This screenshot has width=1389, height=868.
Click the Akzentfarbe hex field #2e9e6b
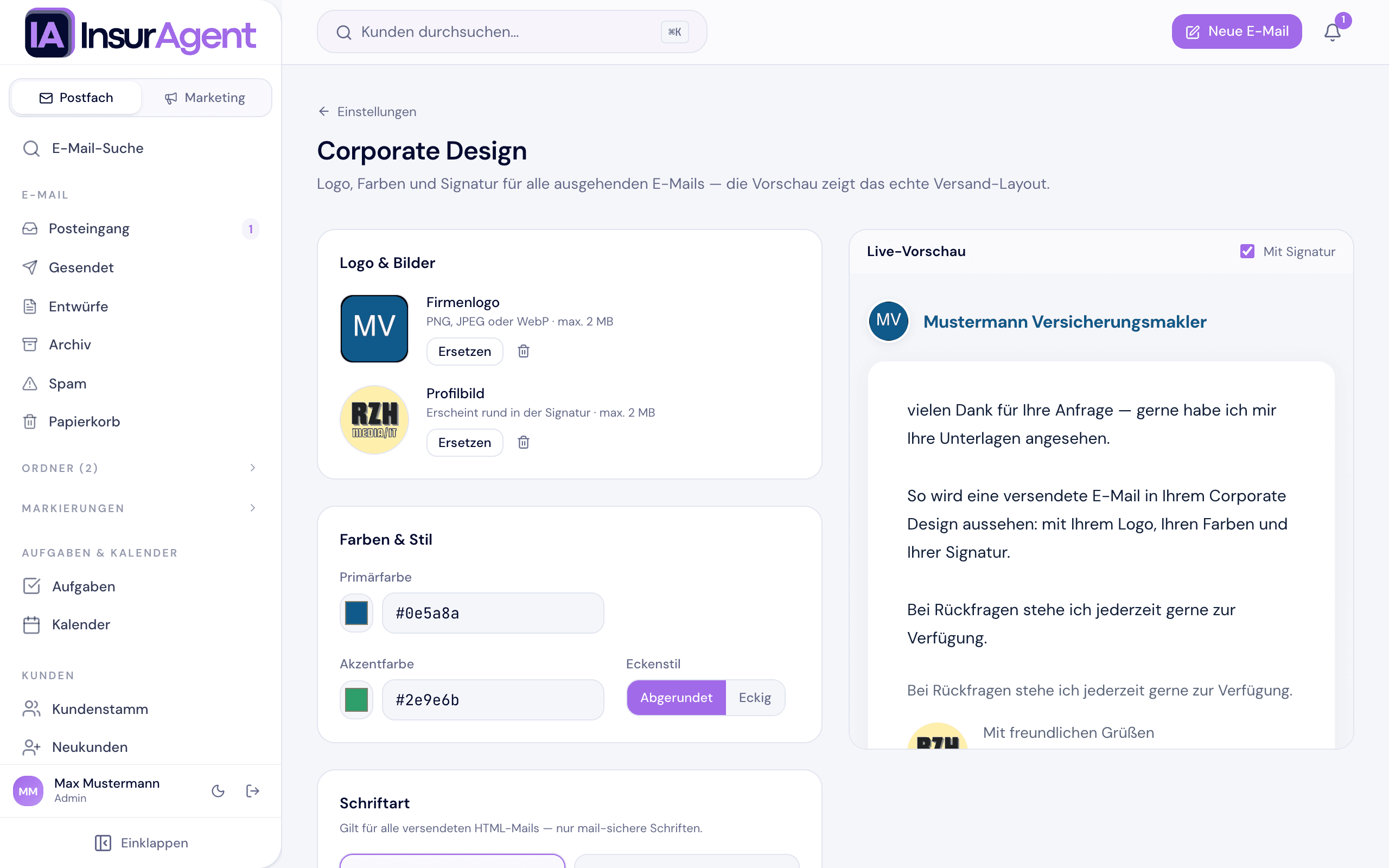coord(493,700)
